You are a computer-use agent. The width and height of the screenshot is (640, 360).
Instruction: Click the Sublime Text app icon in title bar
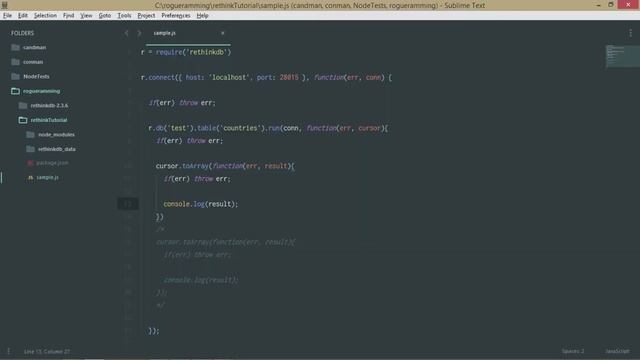(x=5, y=5)
